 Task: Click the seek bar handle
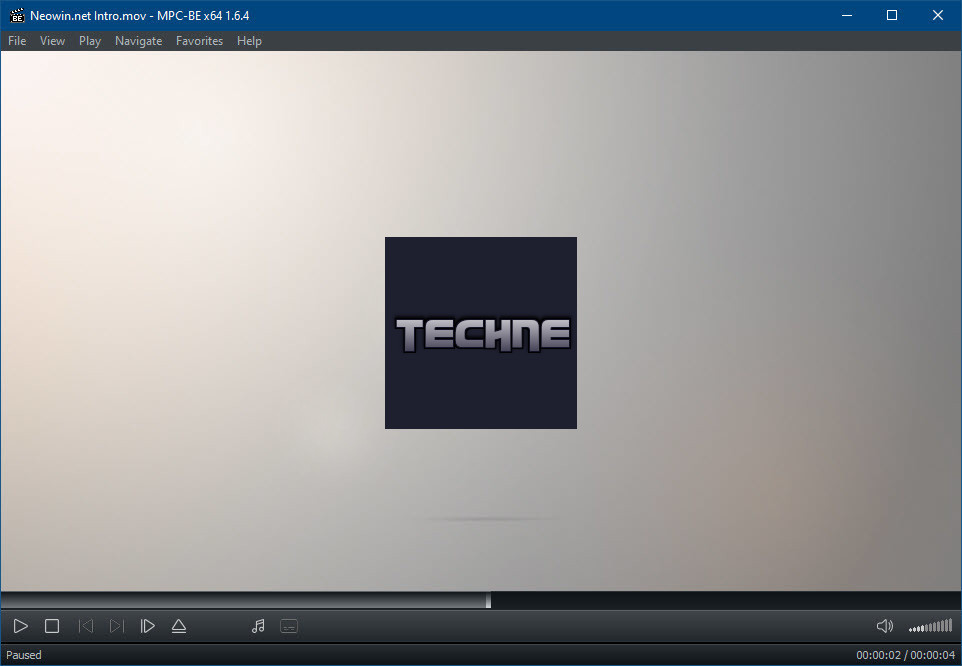point(488,600)
